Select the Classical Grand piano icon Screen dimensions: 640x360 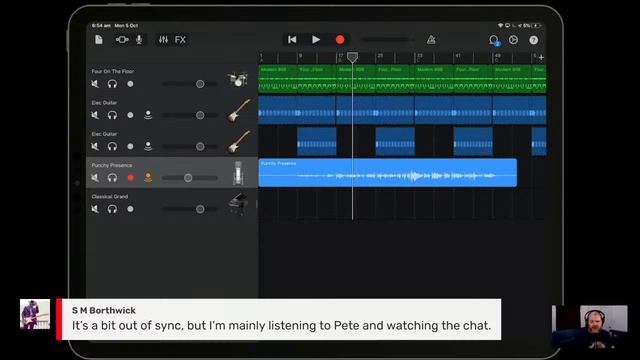click(x=238, y=204)
